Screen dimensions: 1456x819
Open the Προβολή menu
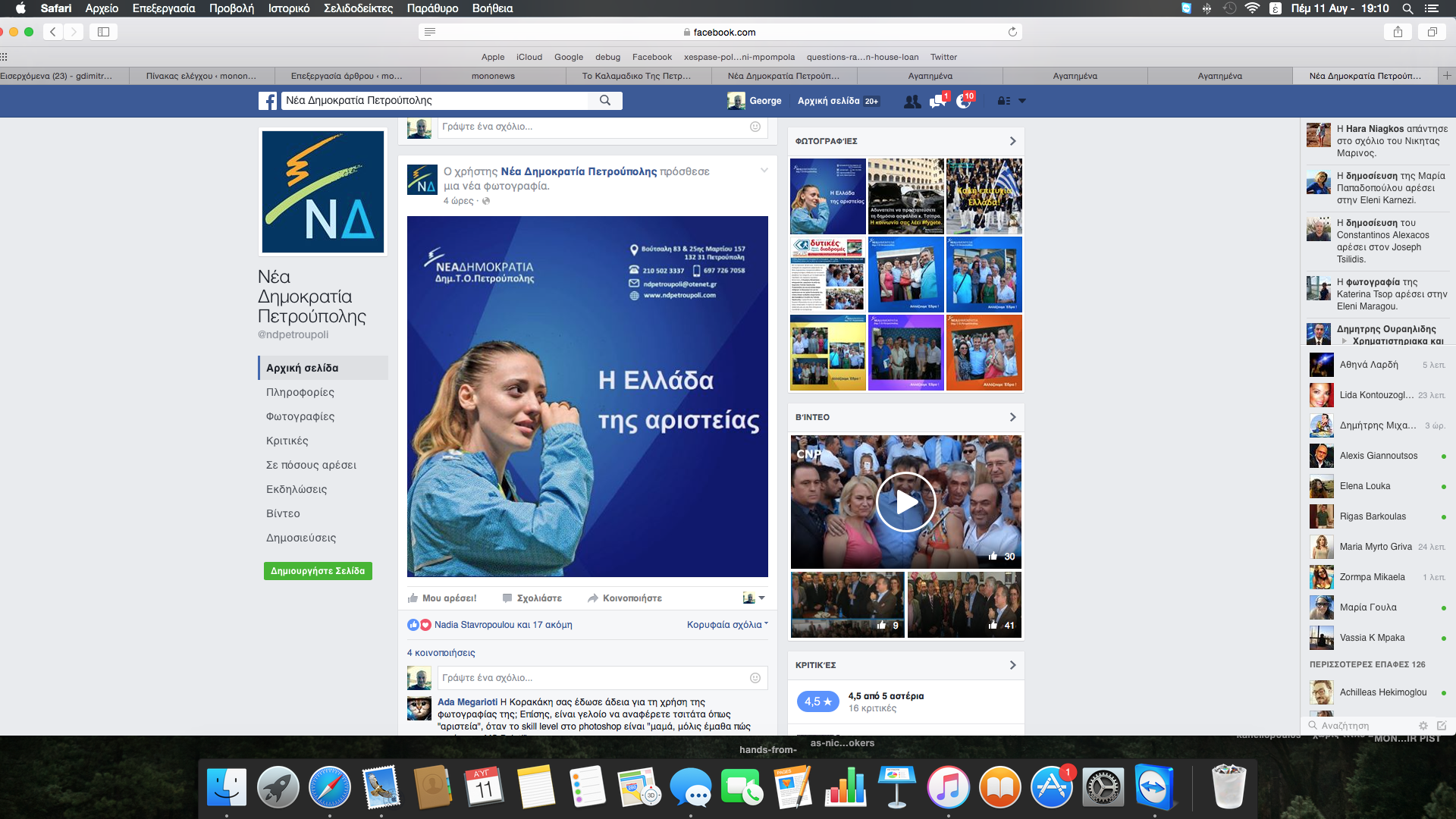(x=231, y=8)
